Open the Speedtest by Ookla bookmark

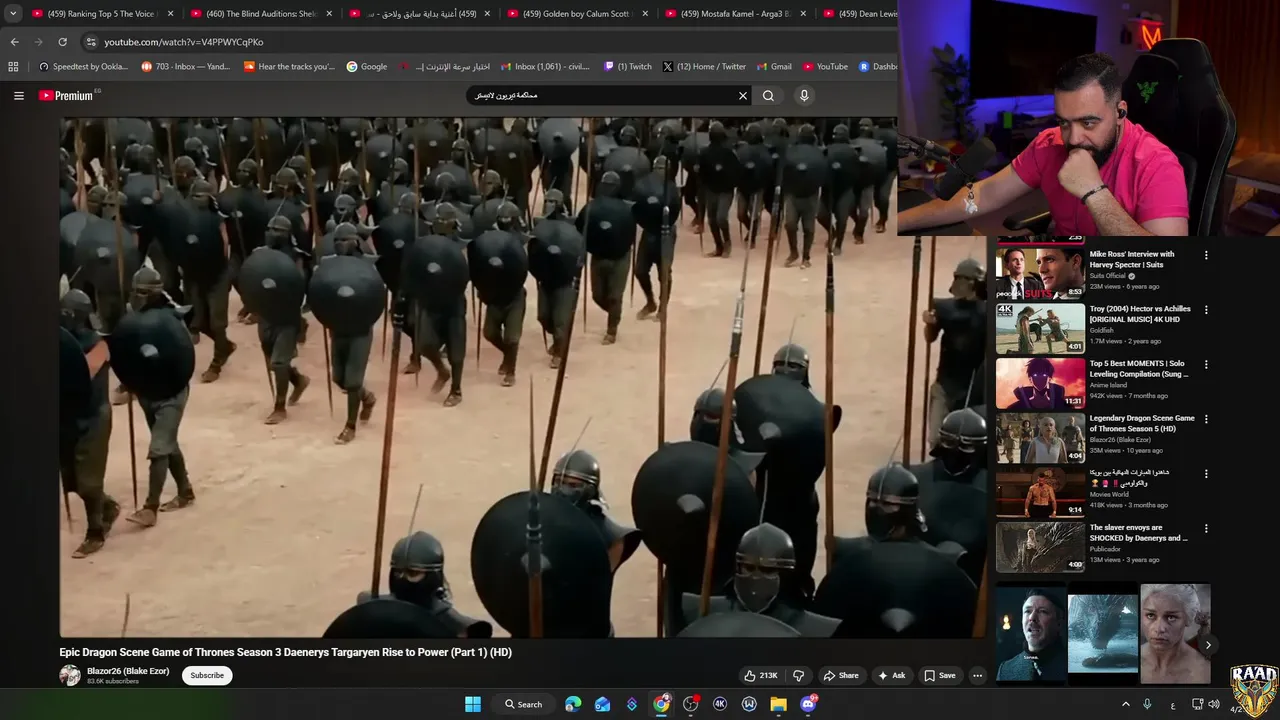point(83,67)
